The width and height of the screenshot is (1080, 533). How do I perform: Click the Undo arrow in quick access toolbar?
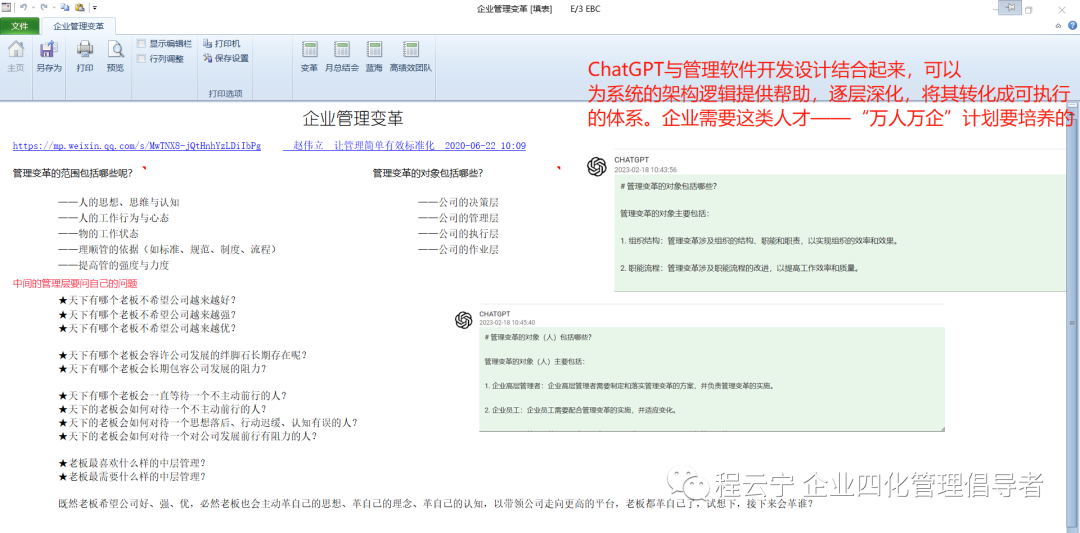(x=23, y=8)
